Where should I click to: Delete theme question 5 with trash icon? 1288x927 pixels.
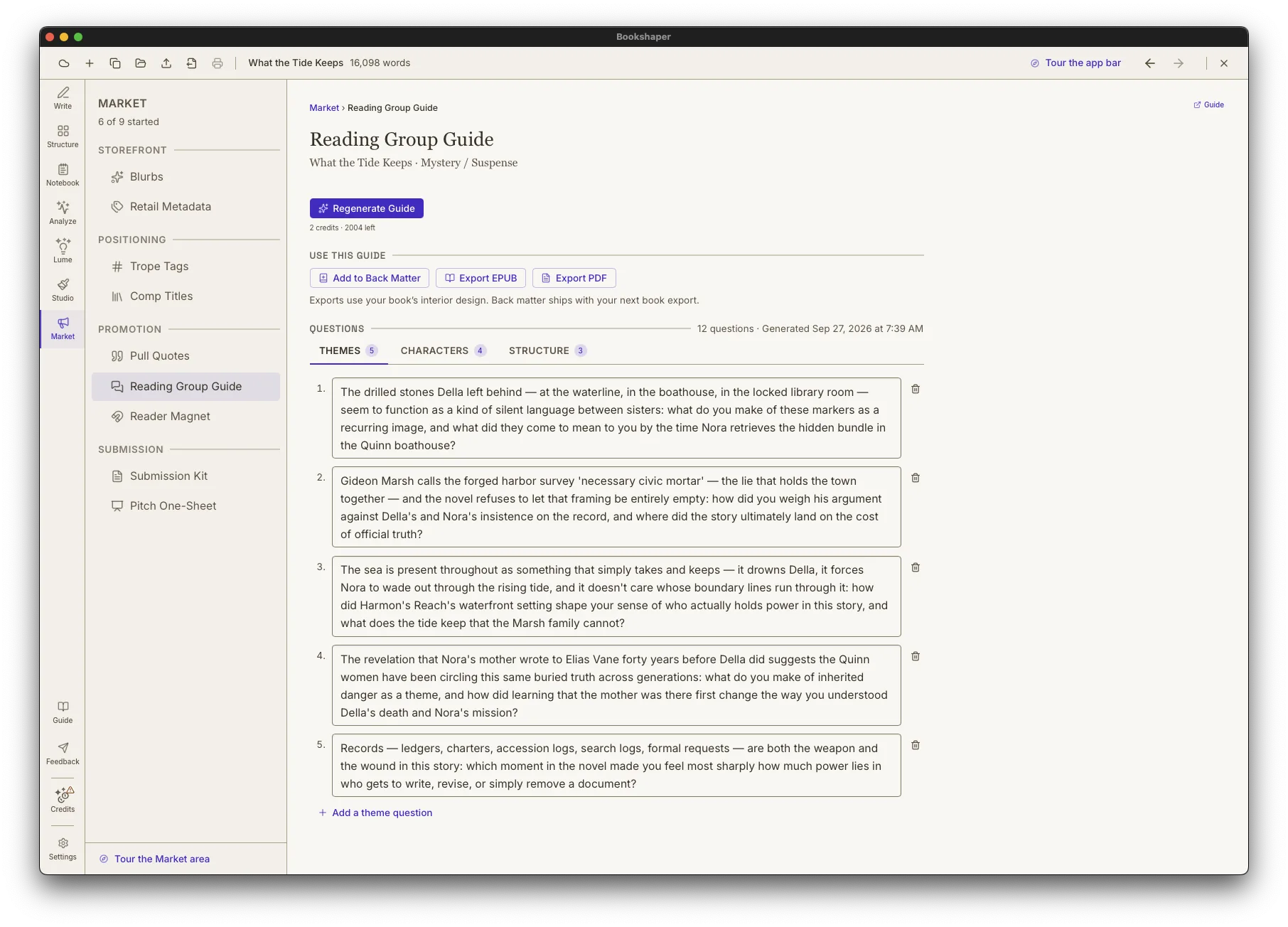(x=916, y=745)
